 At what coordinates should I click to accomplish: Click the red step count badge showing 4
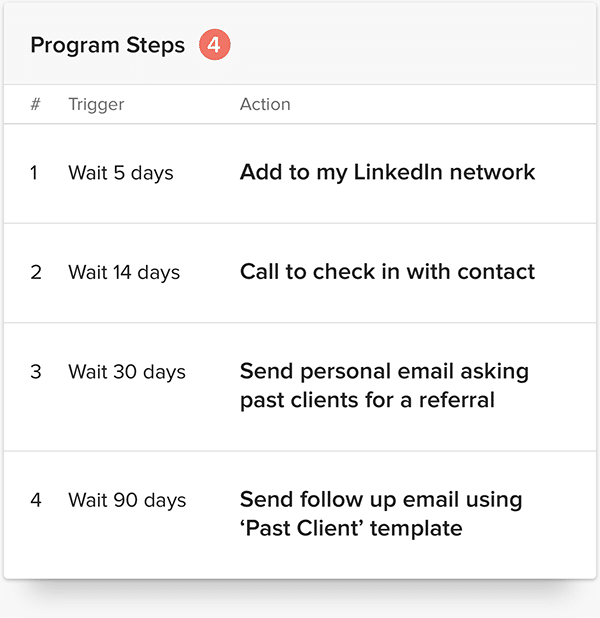tap(214, 45)
